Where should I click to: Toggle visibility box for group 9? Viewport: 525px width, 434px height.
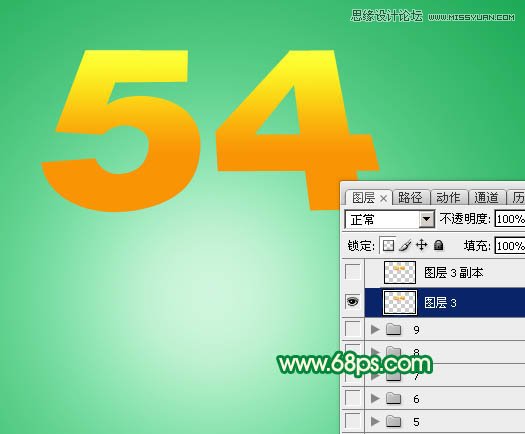point(353,330)
